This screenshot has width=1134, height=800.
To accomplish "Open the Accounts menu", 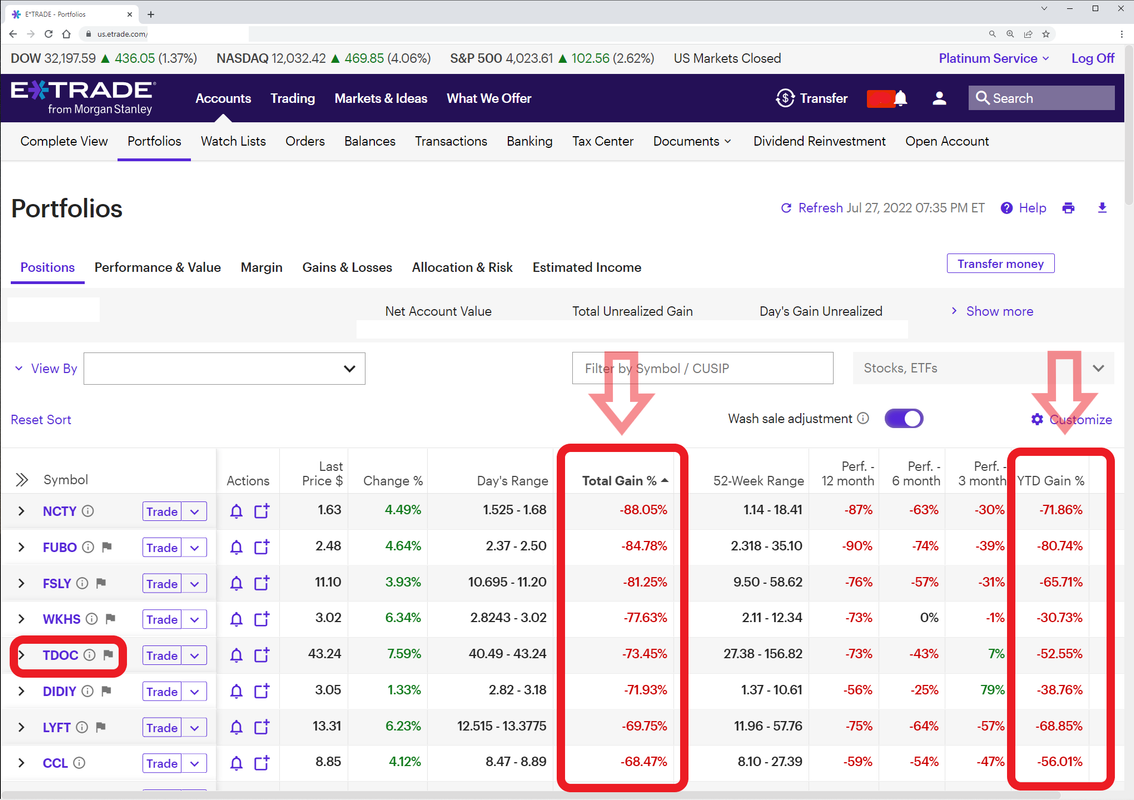I will [x=223, y=98].
